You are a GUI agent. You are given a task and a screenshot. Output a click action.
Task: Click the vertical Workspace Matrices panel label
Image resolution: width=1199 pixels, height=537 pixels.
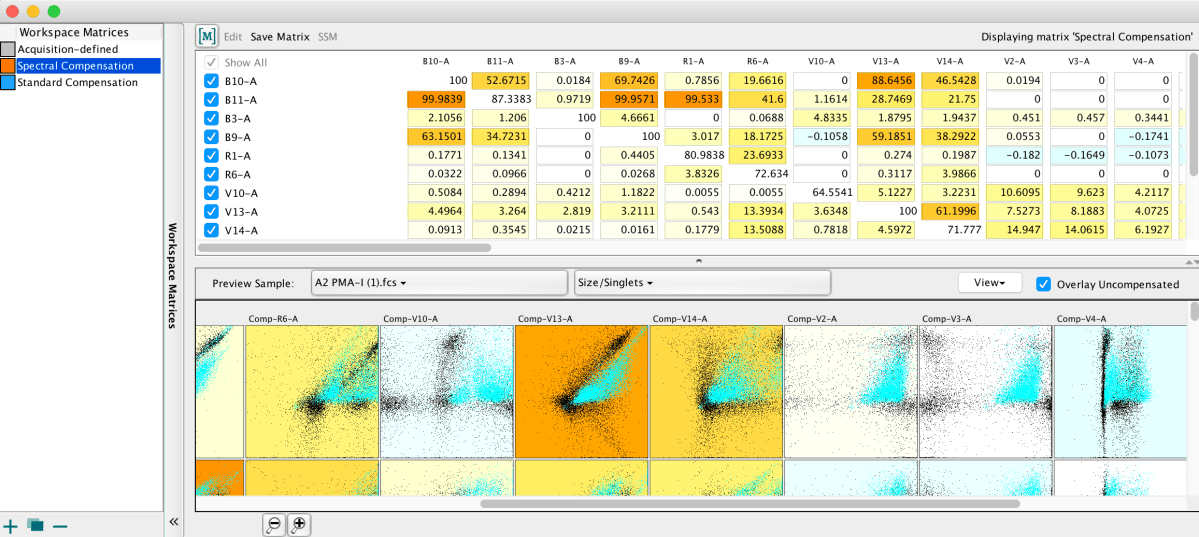(173, 276)
